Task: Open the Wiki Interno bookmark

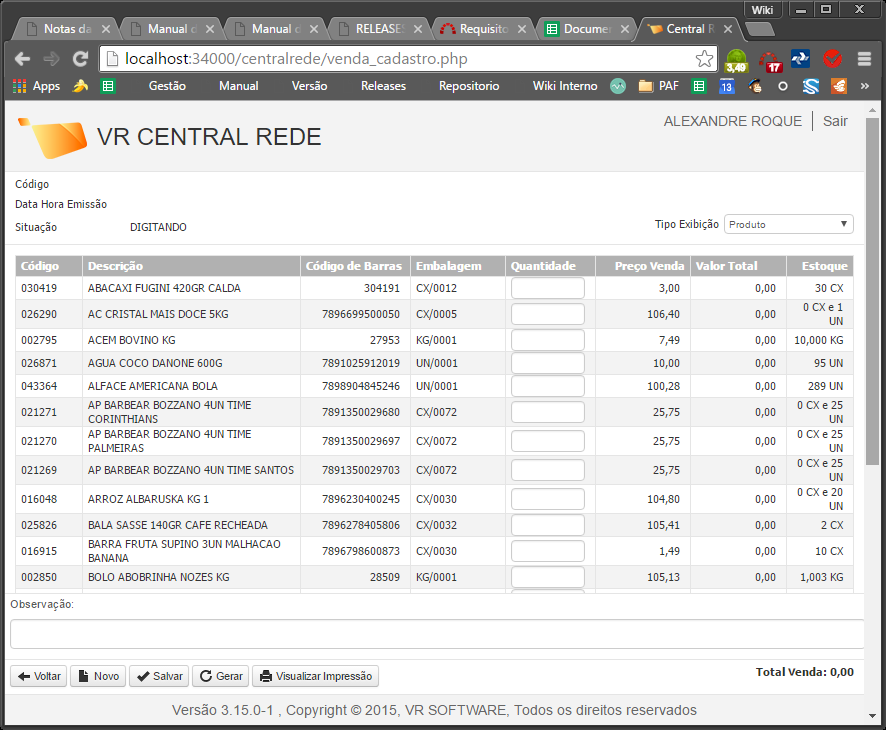Action: pos(564,86)
